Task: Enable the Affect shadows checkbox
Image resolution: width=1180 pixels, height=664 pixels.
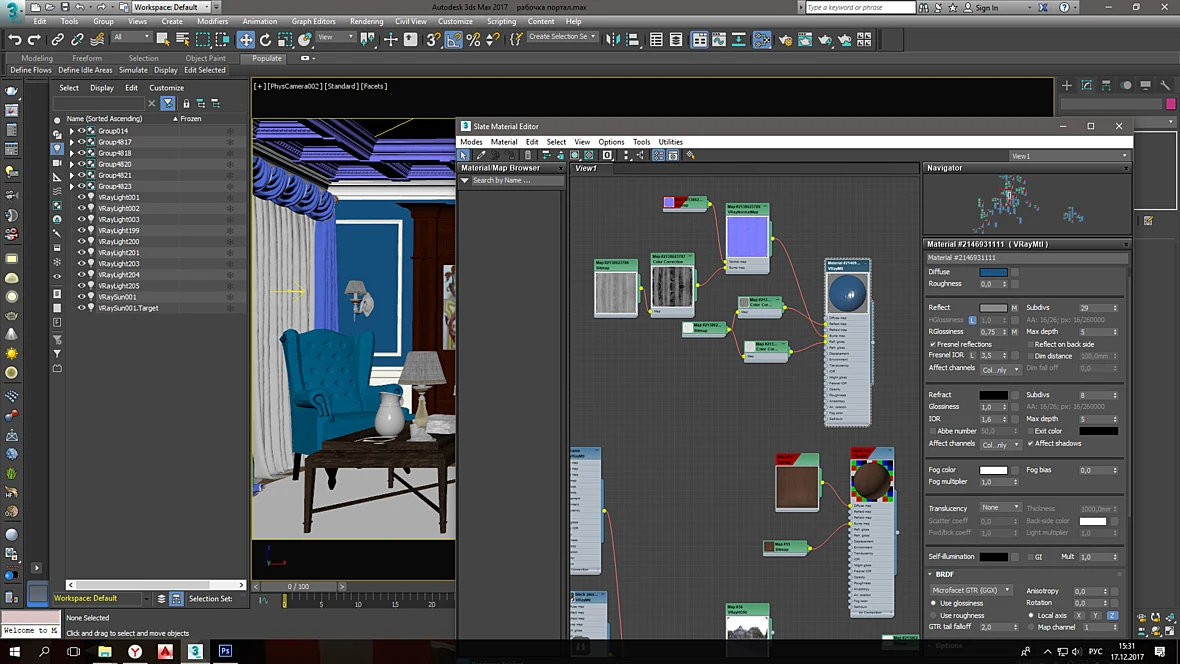Action: point(1030,443)
